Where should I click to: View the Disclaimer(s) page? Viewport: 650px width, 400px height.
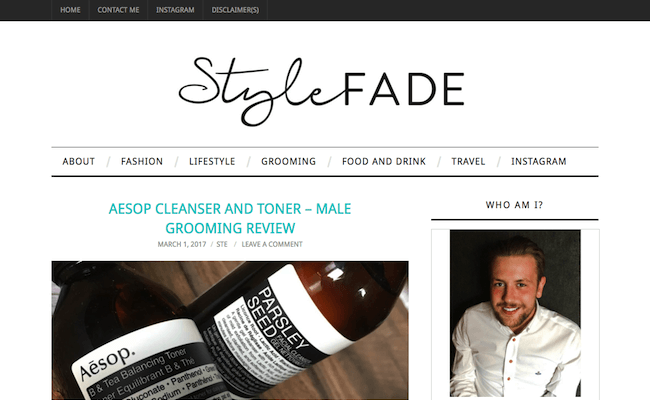pyautogui.click(x=235, y=10)
